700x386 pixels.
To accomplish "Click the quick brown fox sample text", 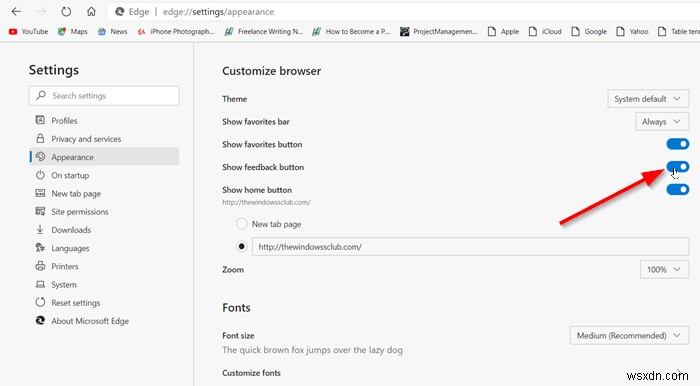I will [x=312, y=350].
